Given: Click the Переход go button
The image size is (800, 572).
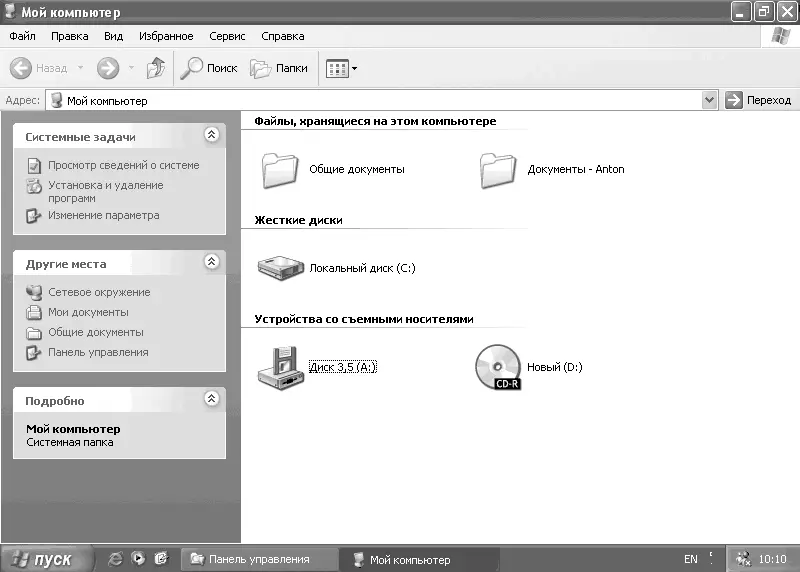Looking at the screenshot, I should [759, 100].
